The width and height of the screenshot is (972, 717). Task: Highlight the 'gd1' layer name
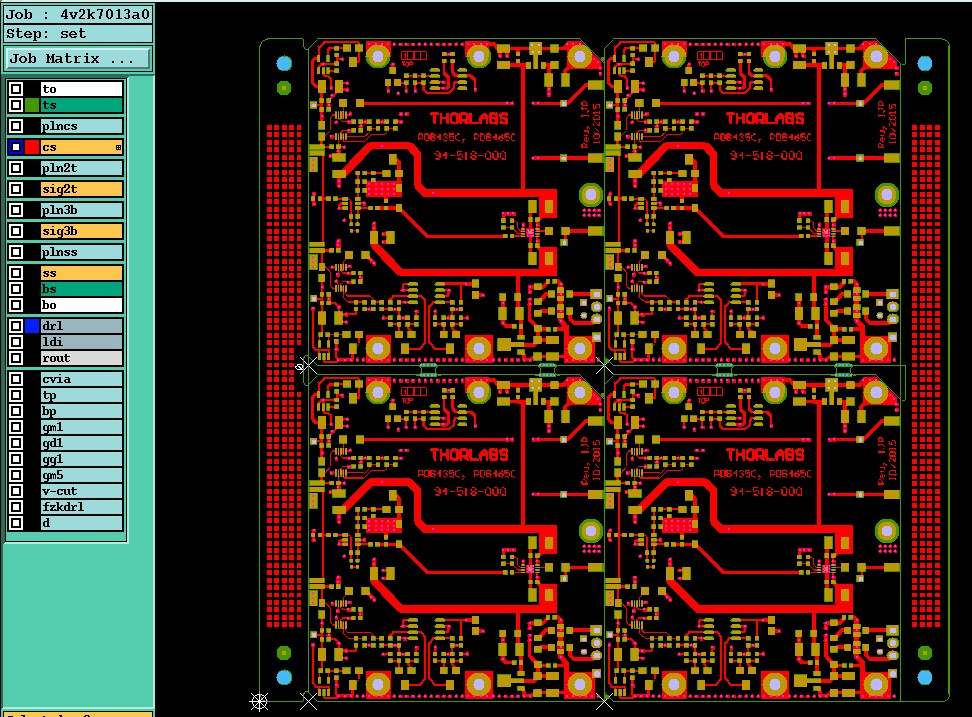[81, 443]
